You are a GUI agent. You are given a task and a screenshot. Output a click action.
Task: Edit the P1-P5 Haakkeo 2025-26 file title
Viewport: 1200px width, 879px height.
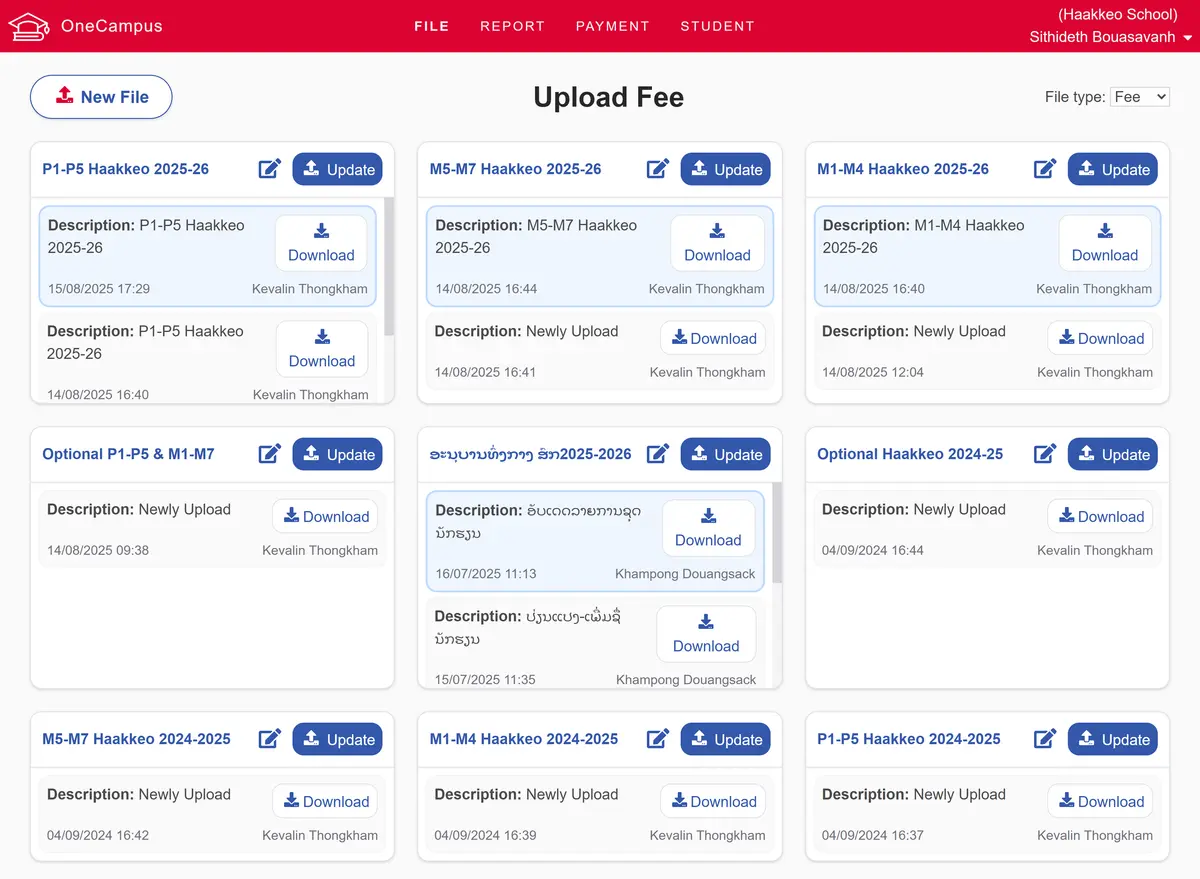click(x=269, y=169)
